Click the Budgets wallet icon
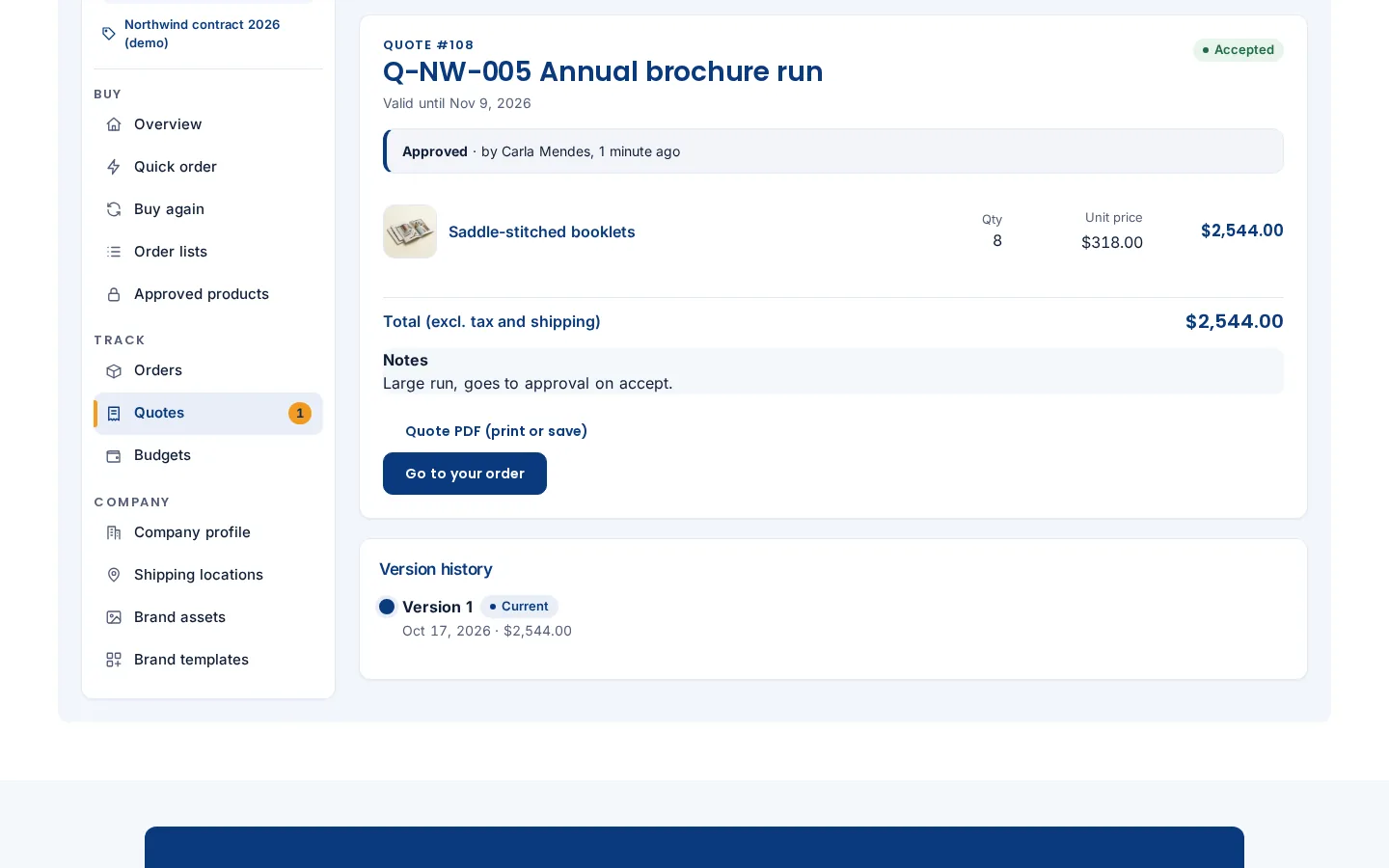The image size is (1389, 868). pyautogui.click(x=114, y=455)
